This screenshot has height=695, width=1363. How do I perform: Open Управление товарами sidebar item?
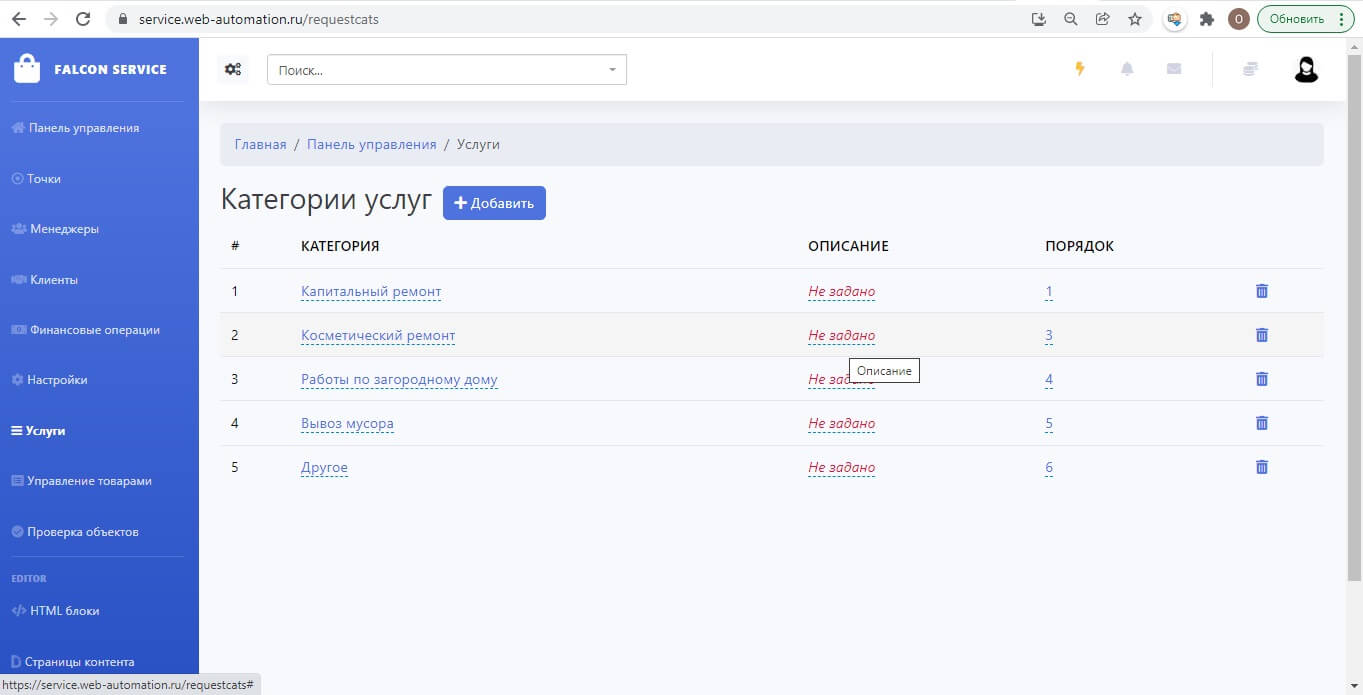click(x=81, y=481)
